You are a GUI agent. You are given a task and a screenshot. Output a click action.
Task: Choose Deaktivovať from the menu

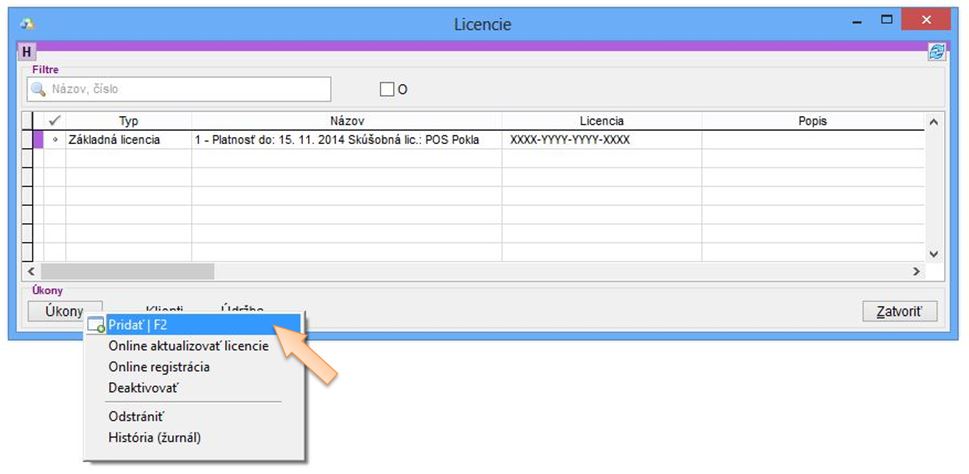pyautogui.click(x=144, y=386)
